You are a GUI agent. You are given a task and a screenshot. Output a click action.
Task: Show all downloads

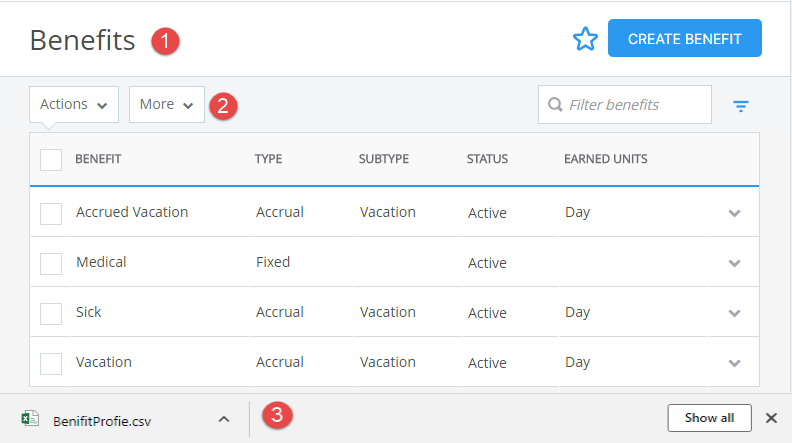[x=709, y=418]
